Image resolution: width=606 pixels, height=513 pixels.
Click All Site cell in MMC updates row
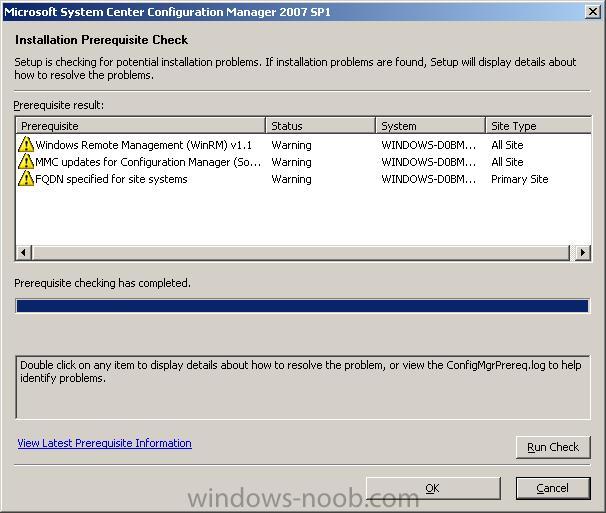(507, 162)
